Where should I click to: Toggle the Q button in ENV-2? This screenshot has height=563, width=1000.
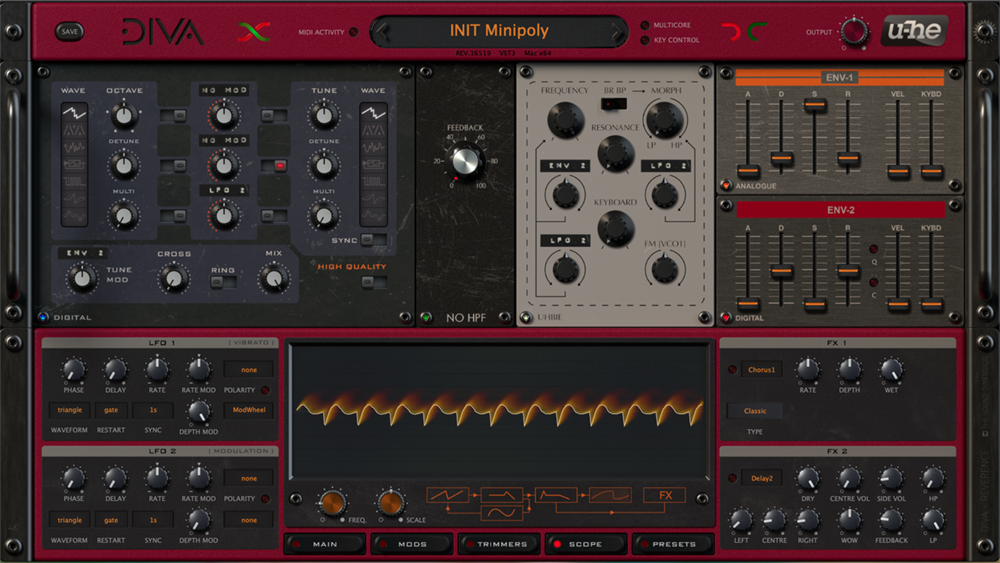(874, 249)
